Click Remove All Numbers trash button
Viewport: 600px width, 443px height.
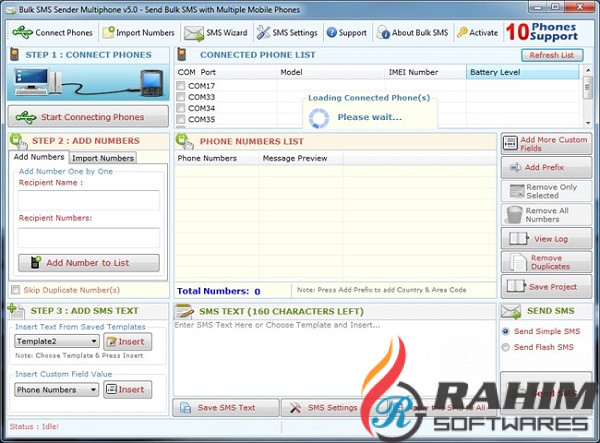[546, 215]
